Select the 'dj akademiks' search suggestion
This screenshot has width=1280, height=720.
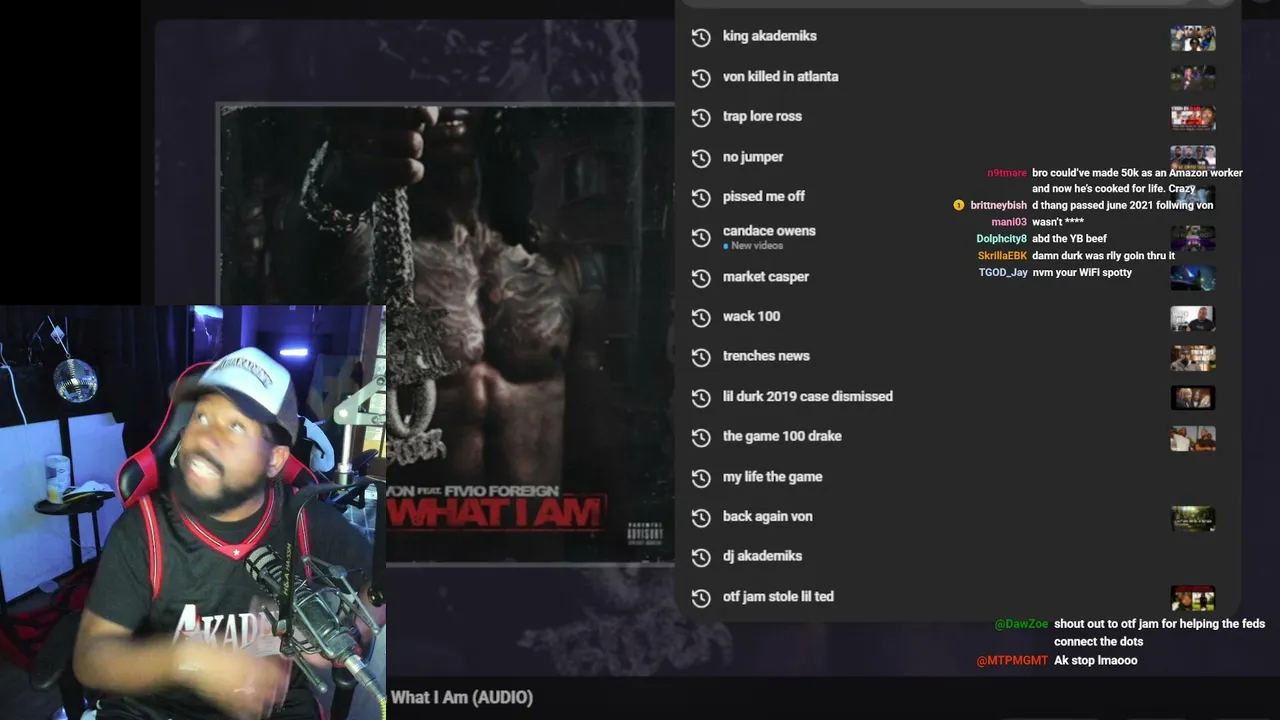click(x=762, y=556)
